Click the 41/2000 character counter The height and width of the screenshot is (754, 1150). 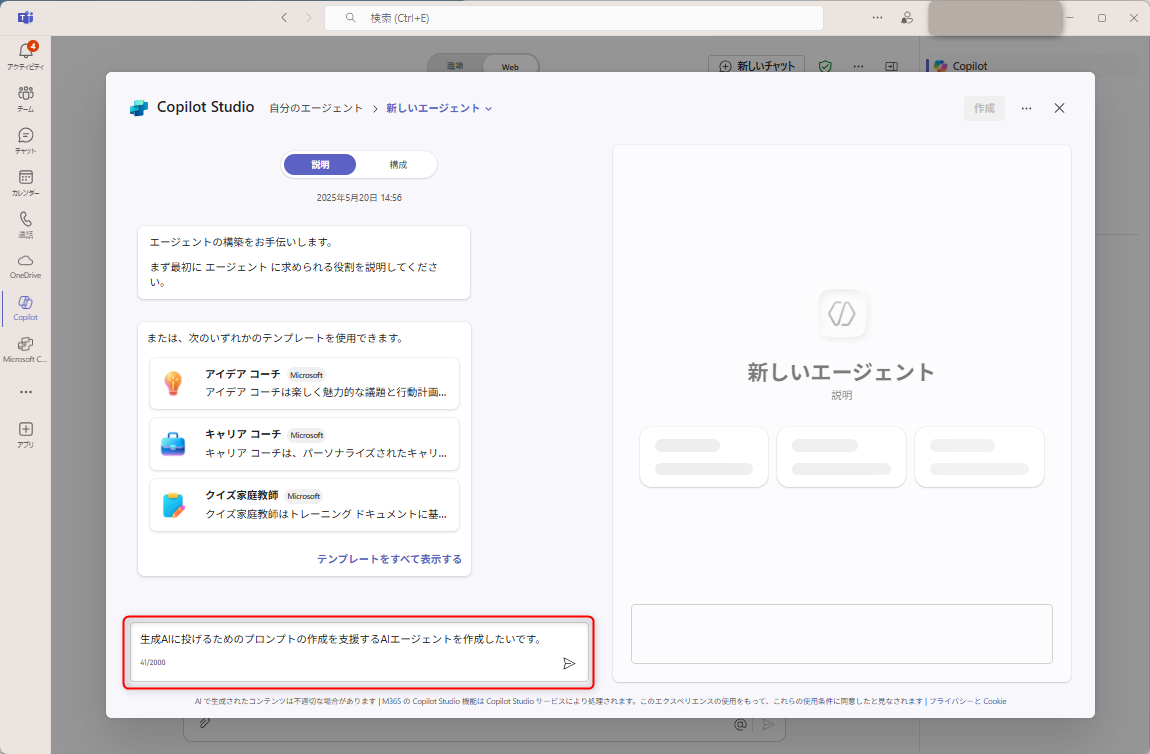point(153,662)
